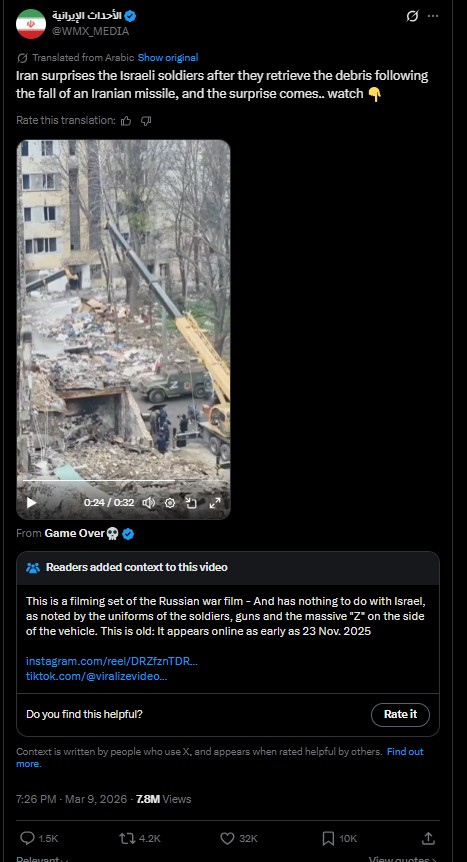Thumbs down the translation rating
Image resolution: width=467 pixels, height=862 pixels.
click(146, 121)
